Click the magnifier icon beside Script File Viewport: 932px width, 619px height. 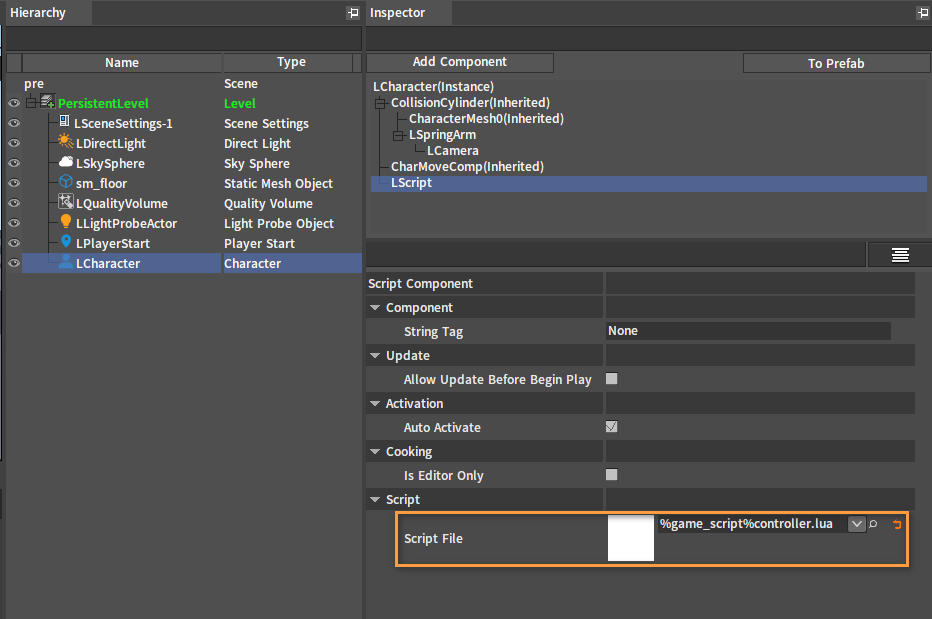873,524
